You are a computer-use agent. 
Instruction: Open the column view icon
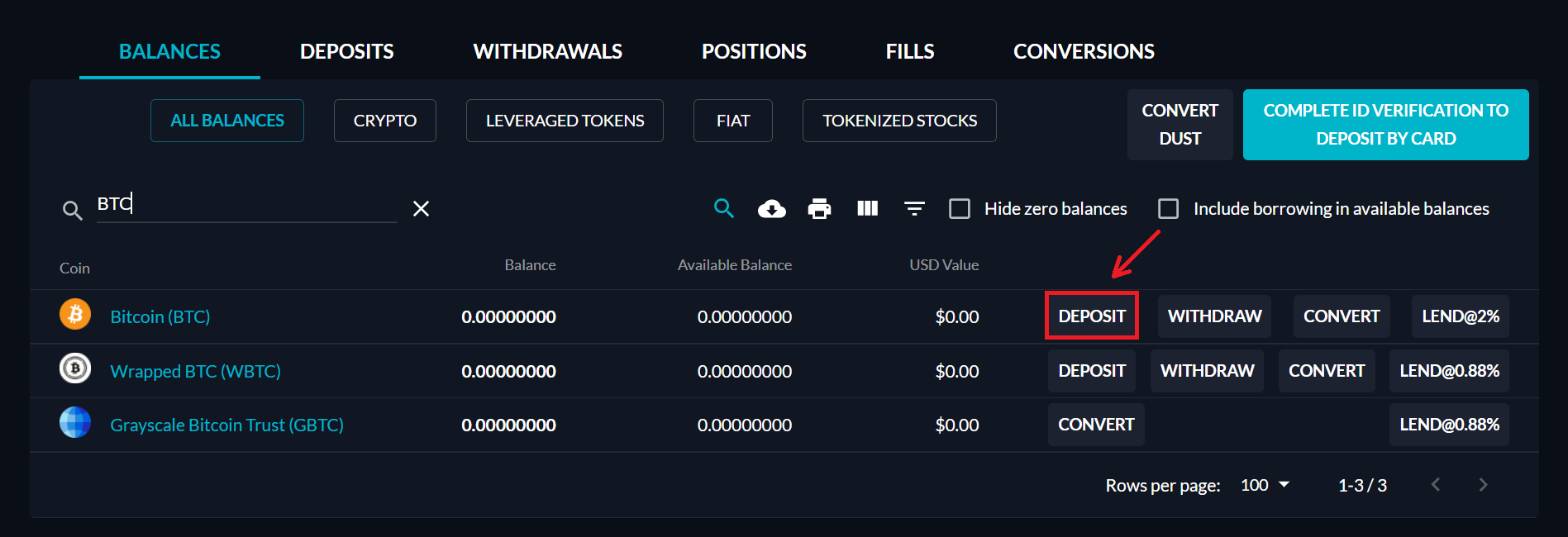867,208
